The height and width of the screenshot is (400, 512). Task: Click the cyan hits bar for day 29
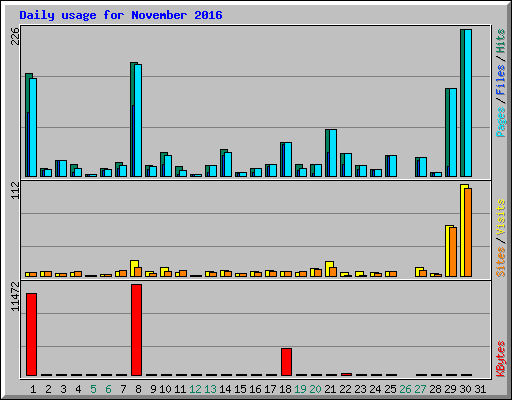point(453,132)
